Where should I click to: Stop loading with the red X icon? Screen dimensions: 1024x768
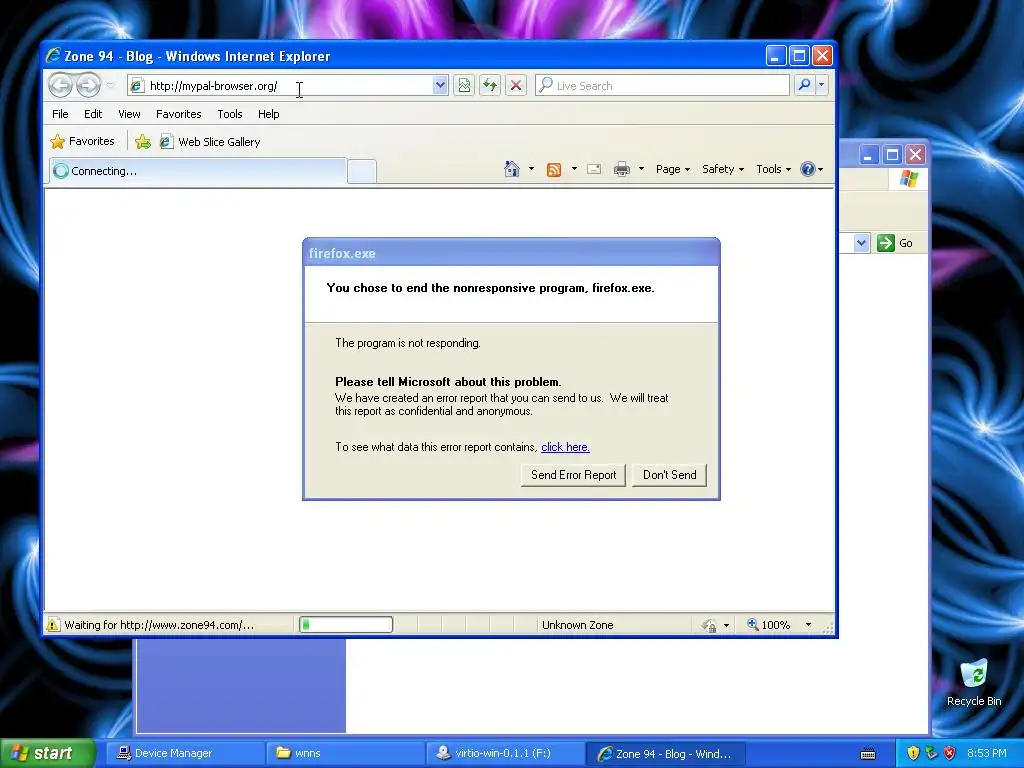click(x=515, y=86)
